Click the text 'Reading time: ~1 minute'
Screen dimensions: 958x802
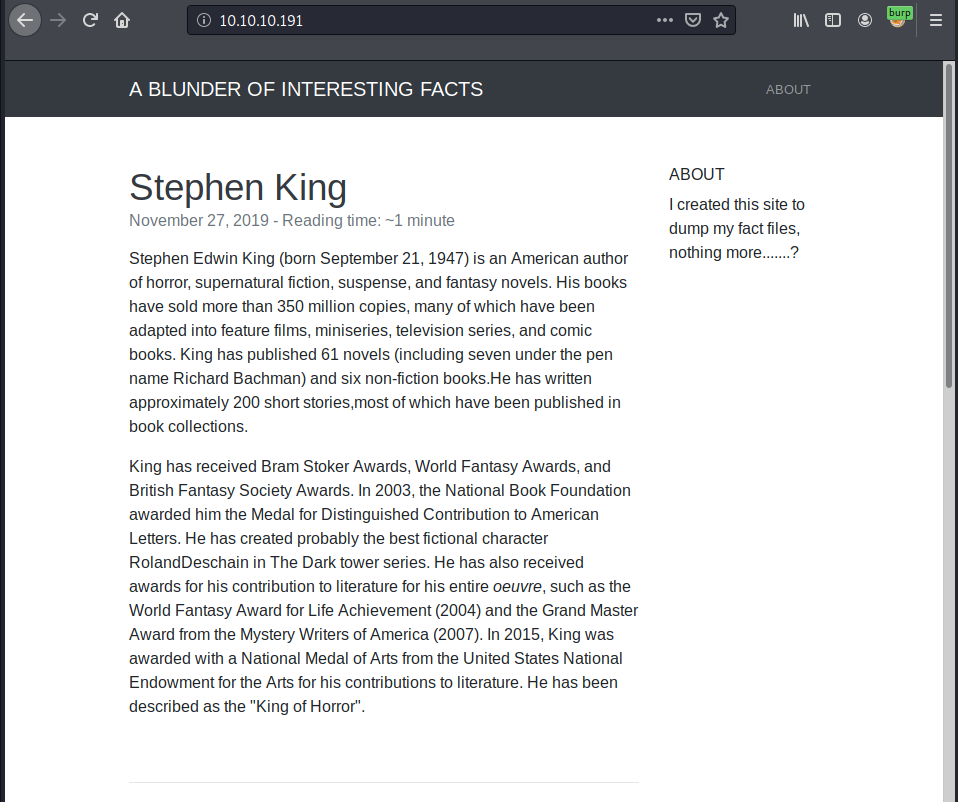coord(368,221)
